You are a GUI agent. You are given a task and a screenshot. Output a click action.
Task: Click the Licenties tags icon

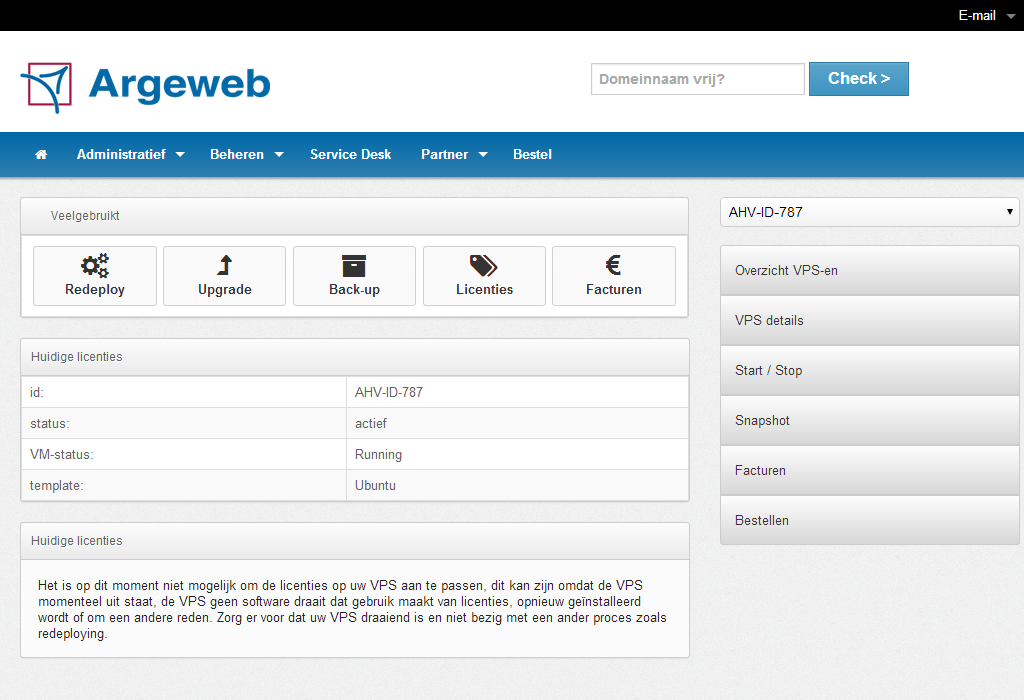[484, 265]
